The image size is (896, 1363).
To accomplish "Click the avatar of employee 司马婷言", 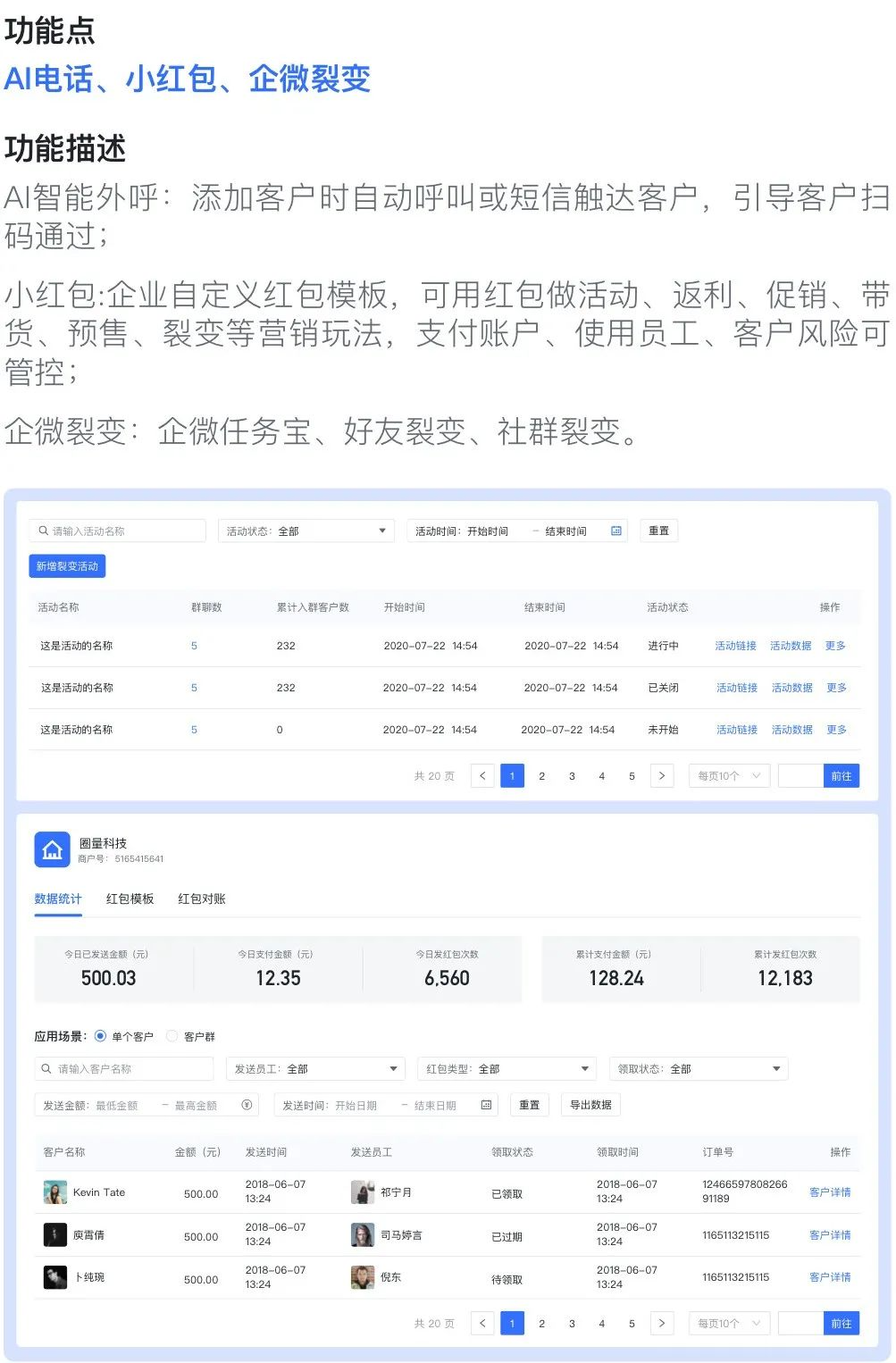I will pyautogui.click(x=363, y=1235).
